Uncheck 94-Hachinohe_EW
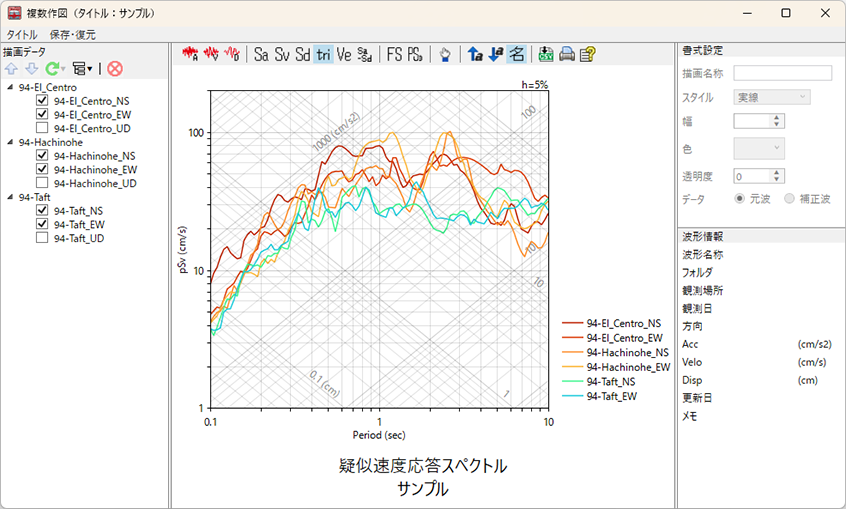 pyautogui.click(x=42, y=169)
